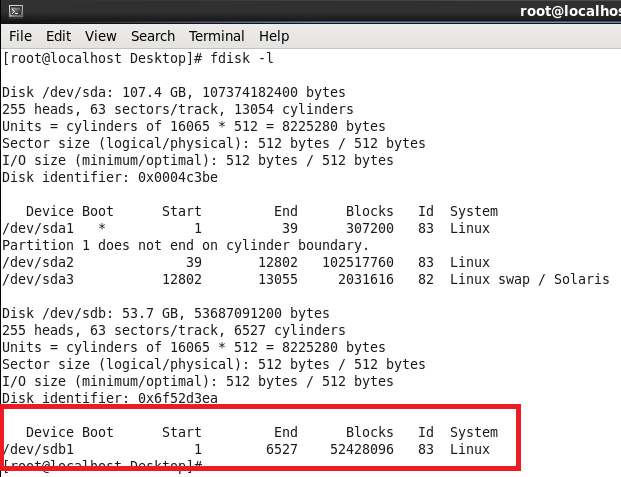This screenshot has width=621, height=477.
Task: Click the 'Partition 1 does not end' warning
Action: point(186,245)
